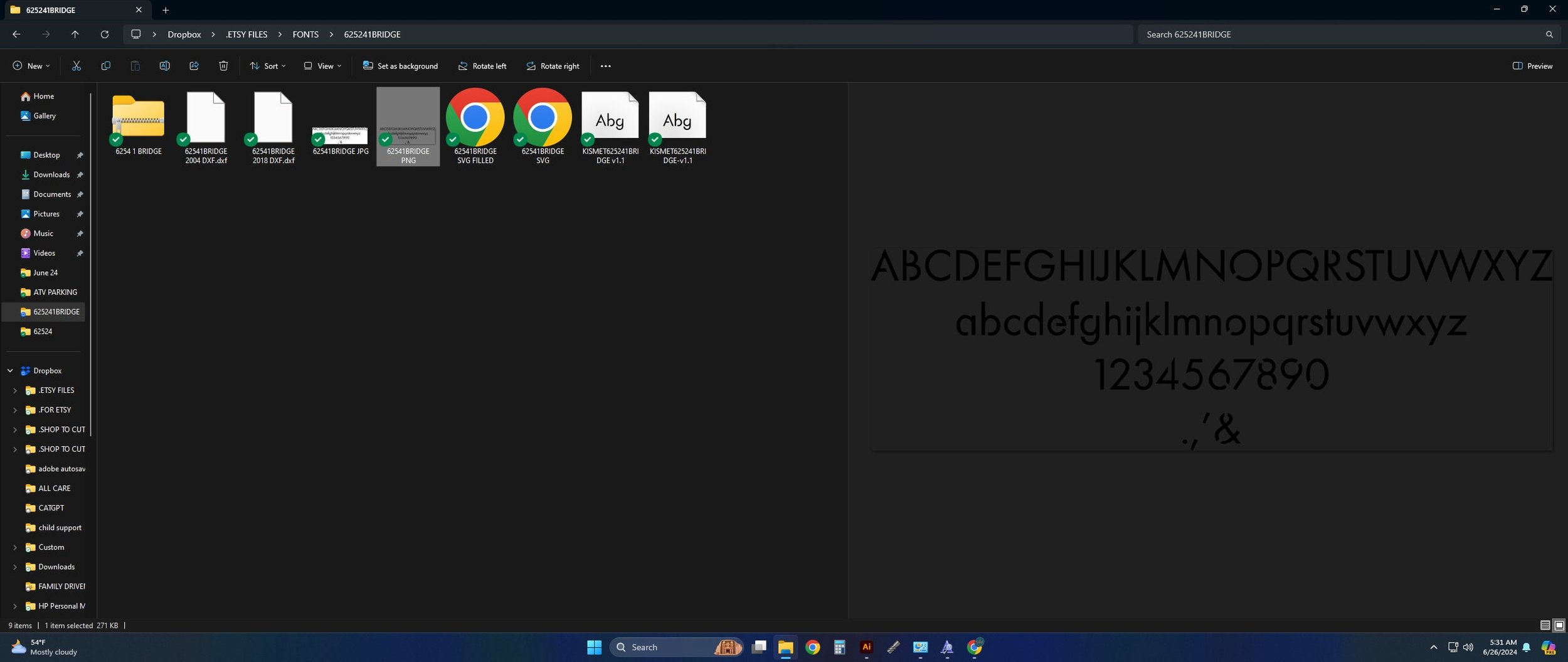Open the CATGPT folder in Dropbox
Image resolution: width=1568 pixels, height=662 pixels.
coord(51,508)
